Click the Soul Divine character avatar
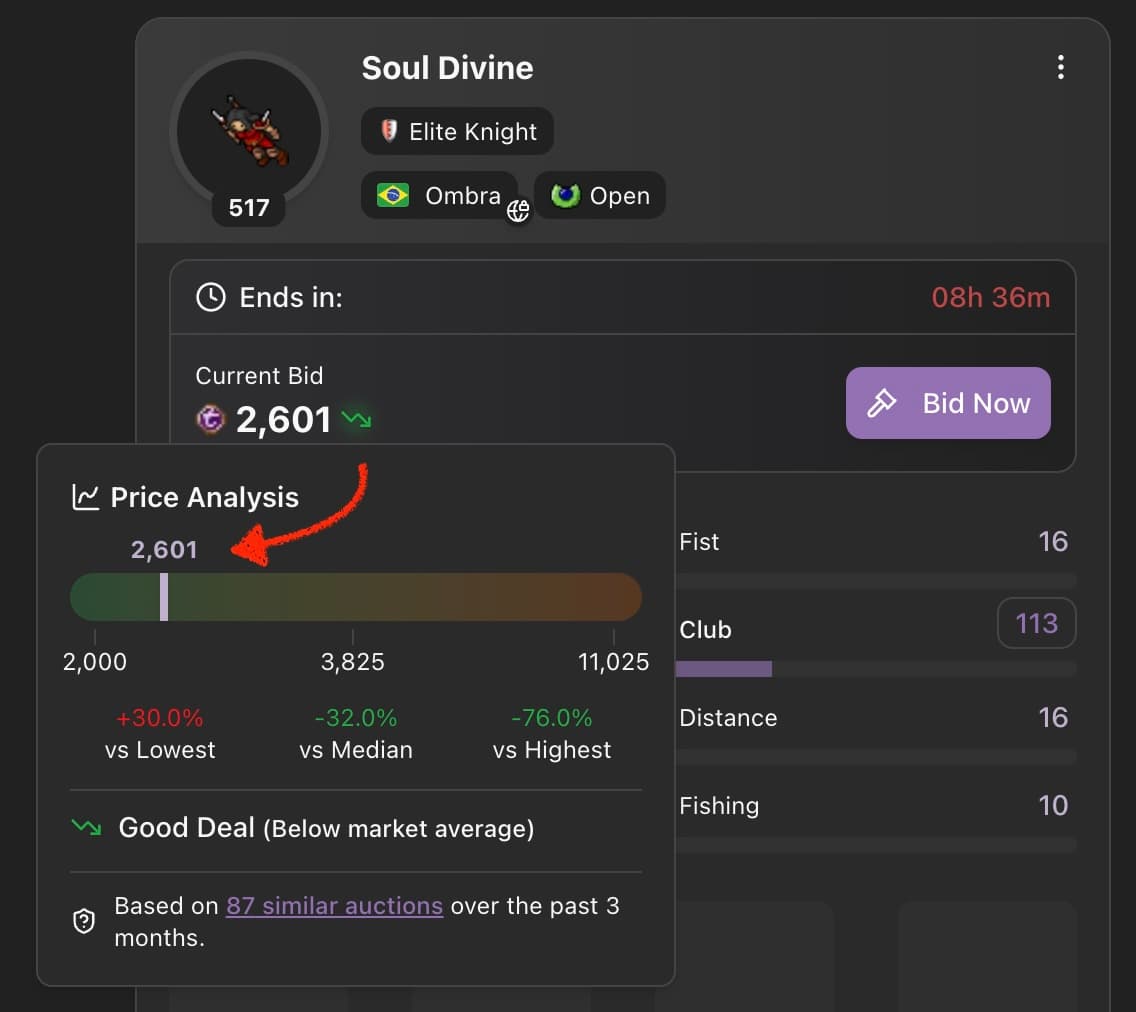This screenshot has height=1012, width=1136. pyautogui.click(x=249, y=131)
